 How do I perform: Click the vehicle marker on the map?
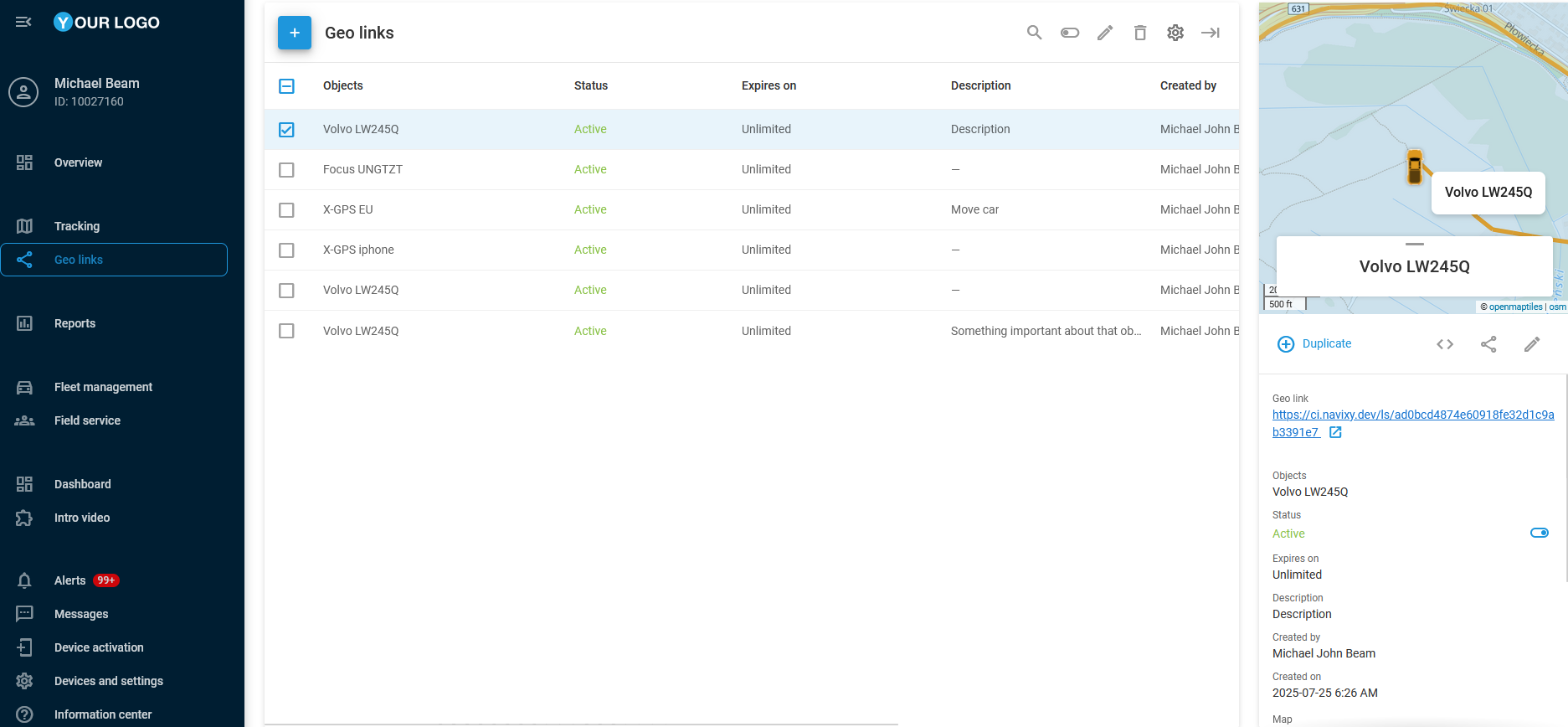point(1414,167)
